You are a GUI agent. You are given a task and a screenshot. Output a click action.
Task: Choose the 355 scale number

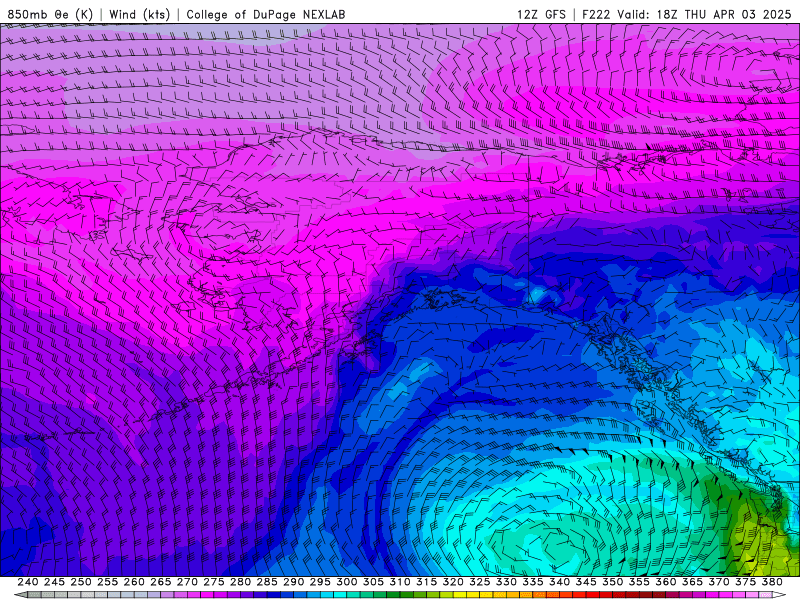point(639,582)
